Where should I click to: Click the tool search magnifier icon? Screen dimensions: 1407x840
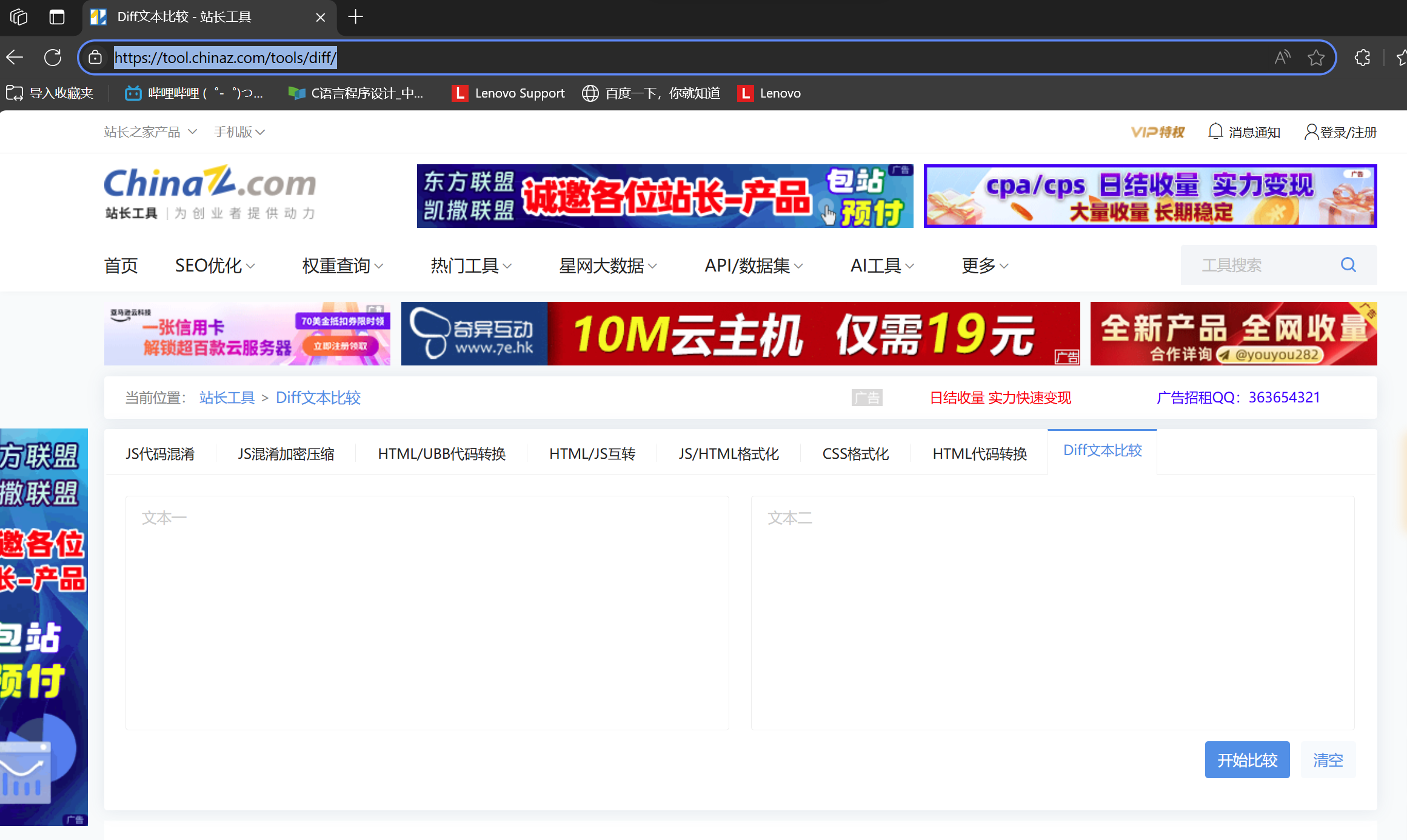pyautogui.click(x=1348, y=265)
